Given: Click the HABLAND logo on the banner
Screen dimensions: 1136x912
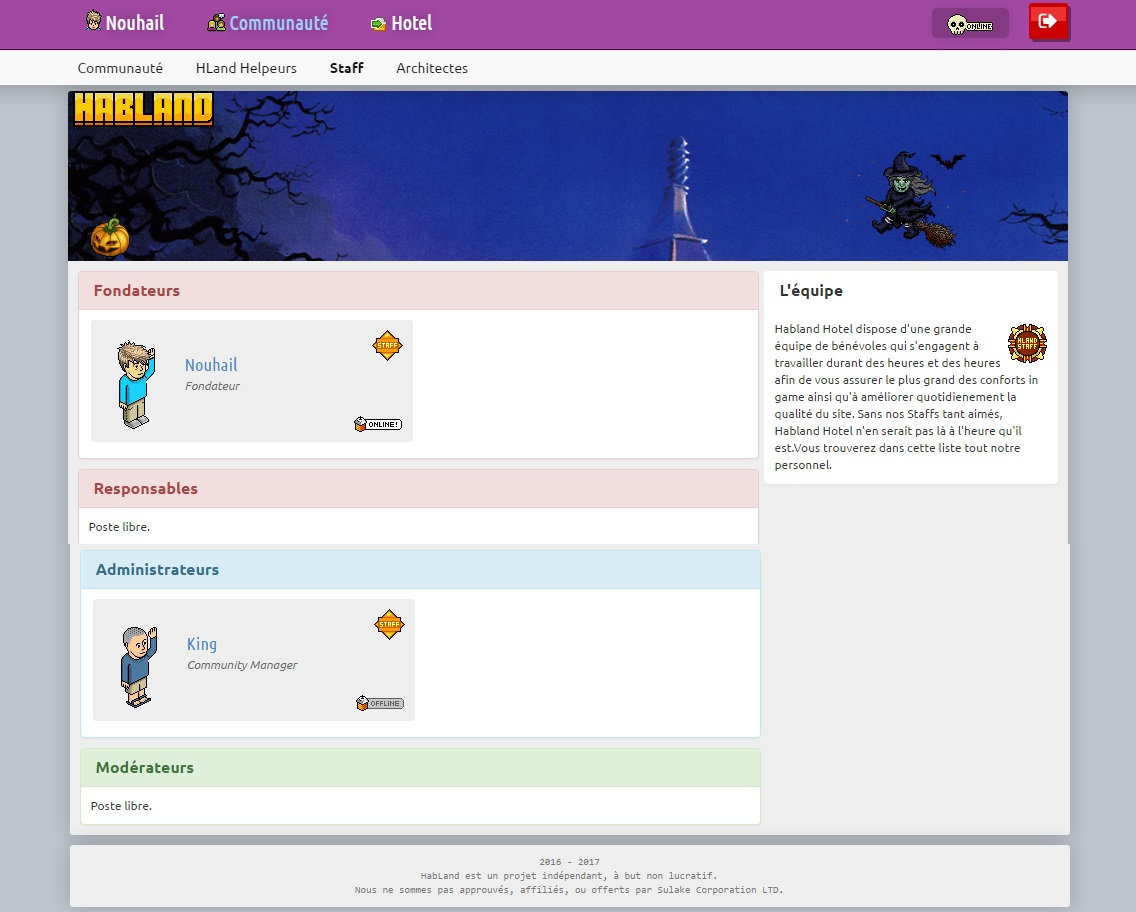Looking at the screenshot, I should pos(142,110).
